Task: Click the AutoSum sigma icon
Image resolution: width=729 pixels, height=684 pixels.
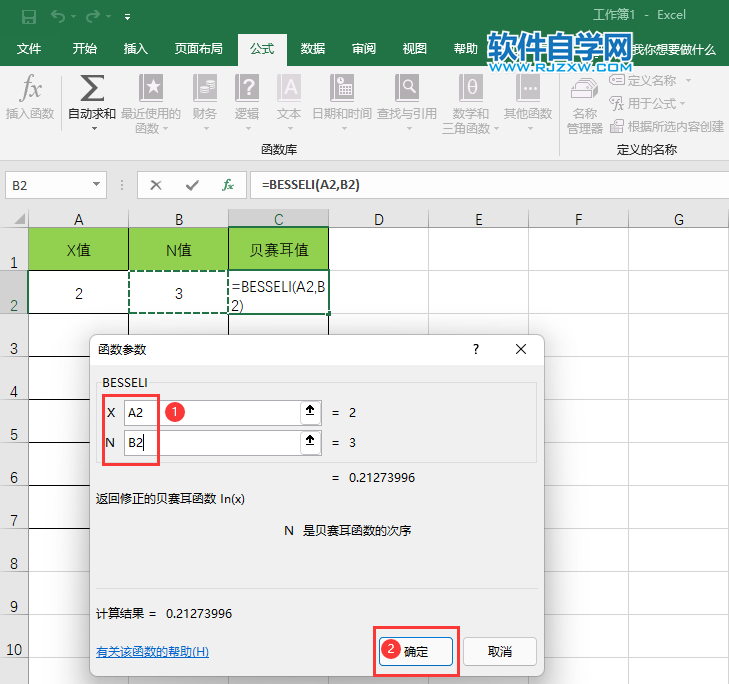Action: (92, 88)
